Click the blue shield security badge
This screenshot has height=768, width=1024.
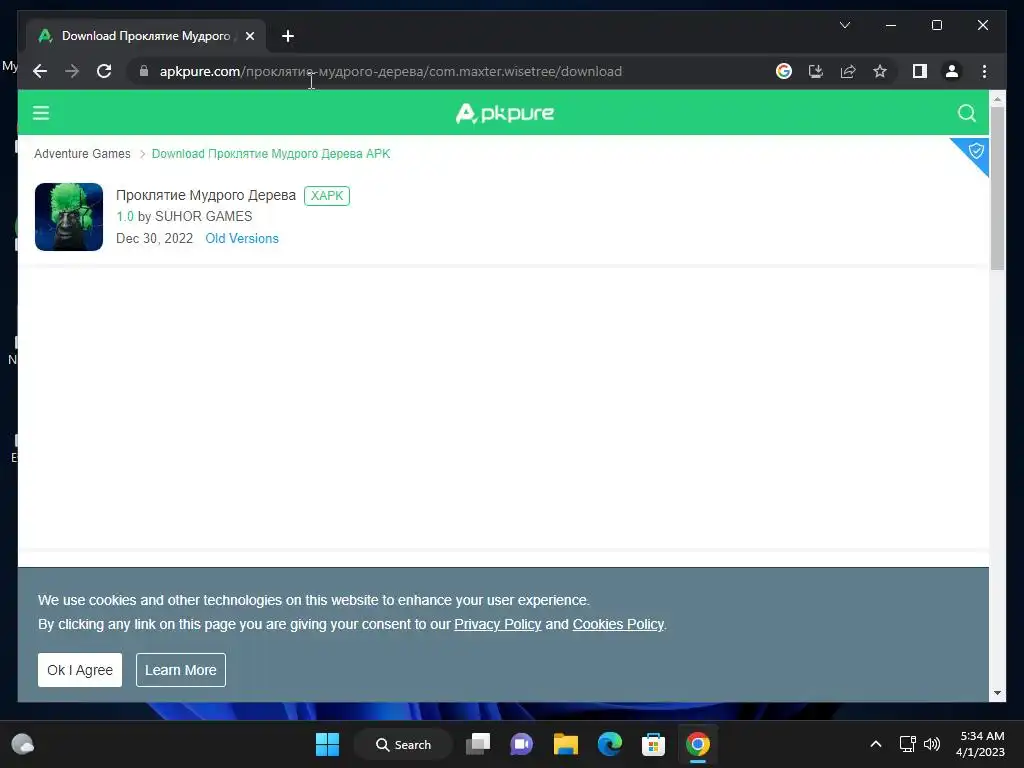pos(975,152)
